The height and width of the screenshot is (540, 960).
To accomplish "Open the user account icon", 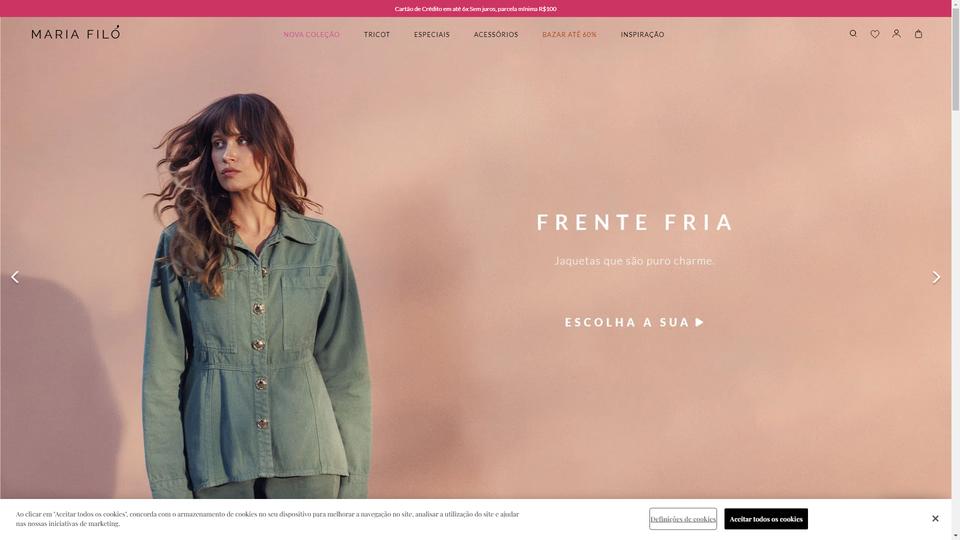I will [x=896, y=34].
